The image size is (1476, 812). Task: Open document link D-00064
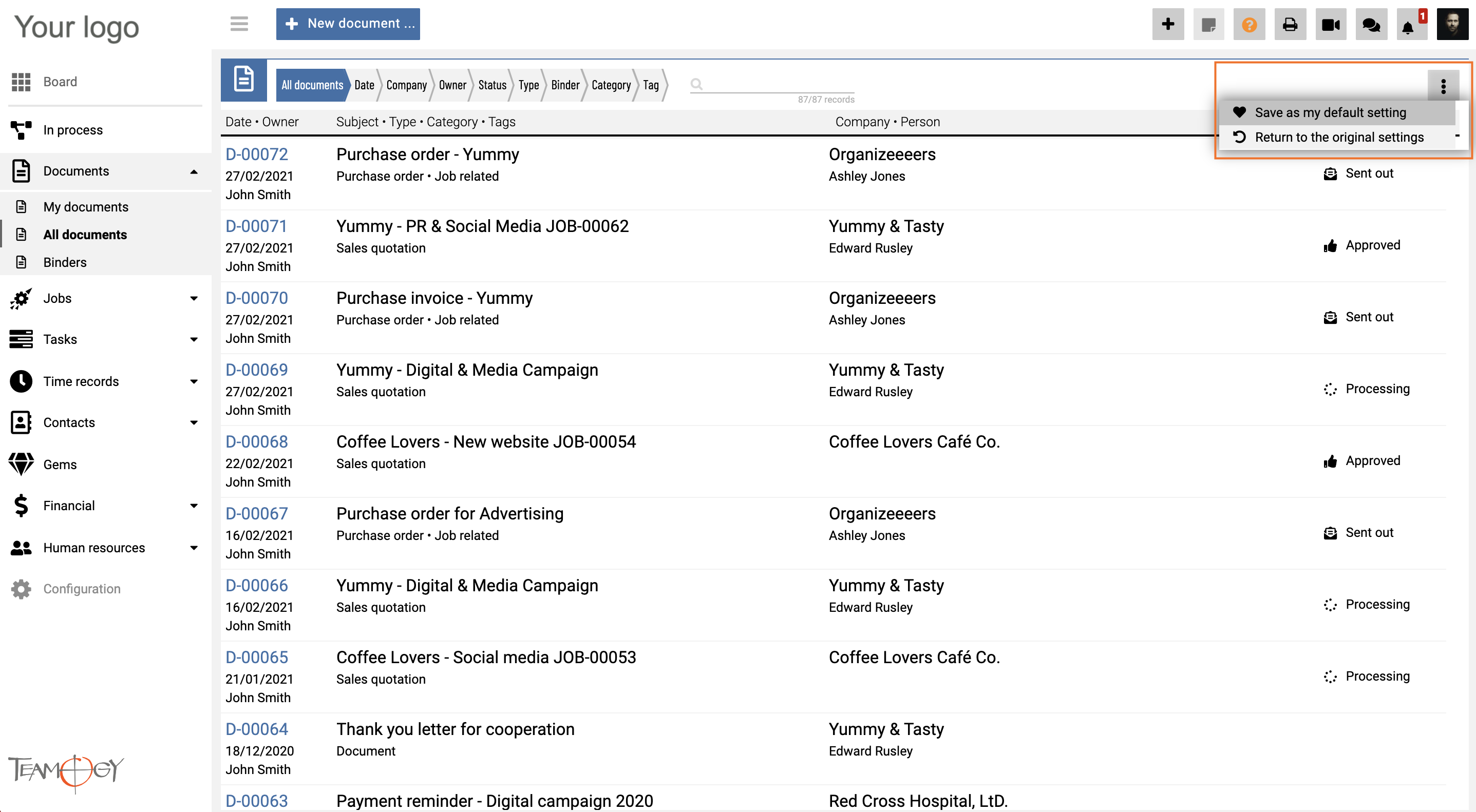[x=257, y=729]
